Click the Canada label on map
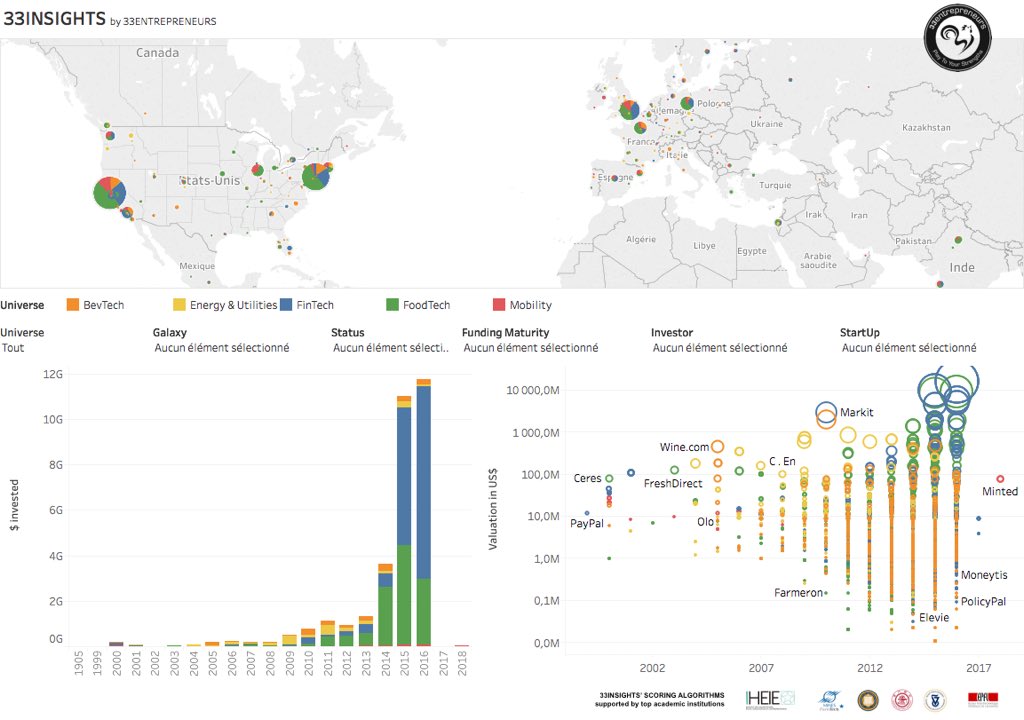 pyautogui.click(x=157, y=52)
